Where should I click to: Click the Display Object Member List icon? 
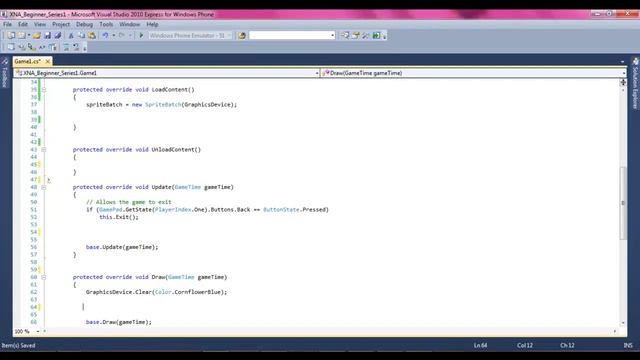tap(11, 47)
